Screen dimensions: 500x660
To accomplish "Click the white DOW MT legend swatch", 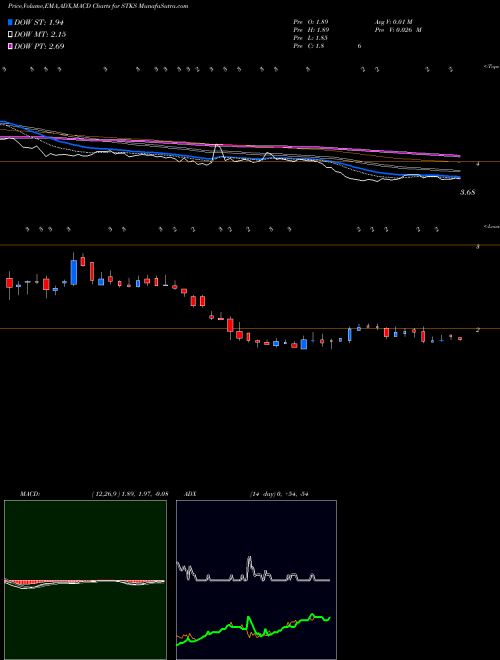I will pos(10,34).
